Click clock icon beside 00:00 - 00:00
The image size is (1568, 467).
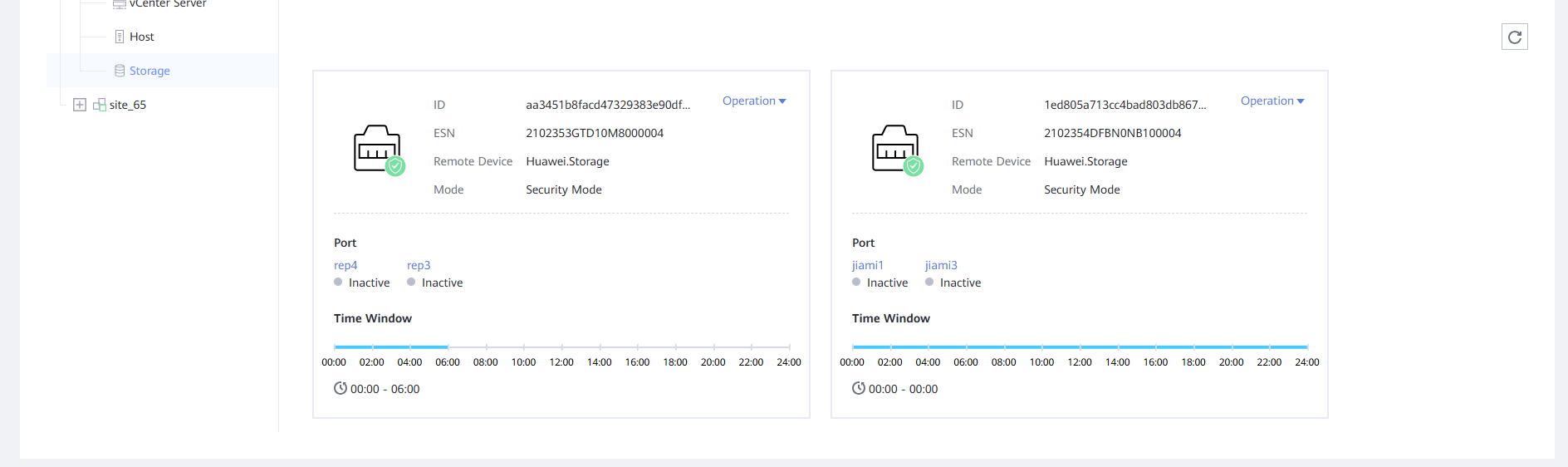click(859, 388)
